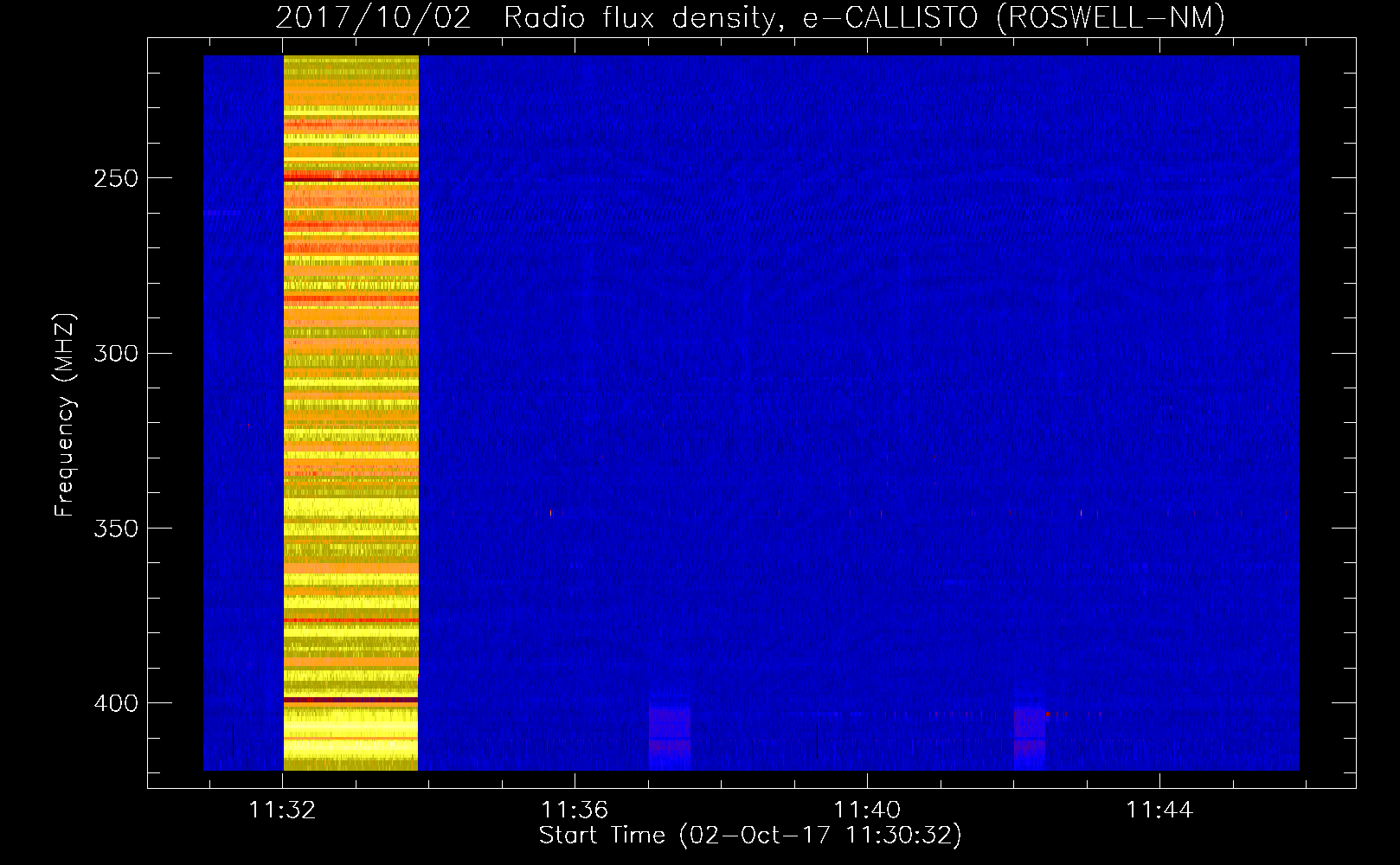
Task: Click the 400 frequency tick label
Action: (x=116, y=702)
